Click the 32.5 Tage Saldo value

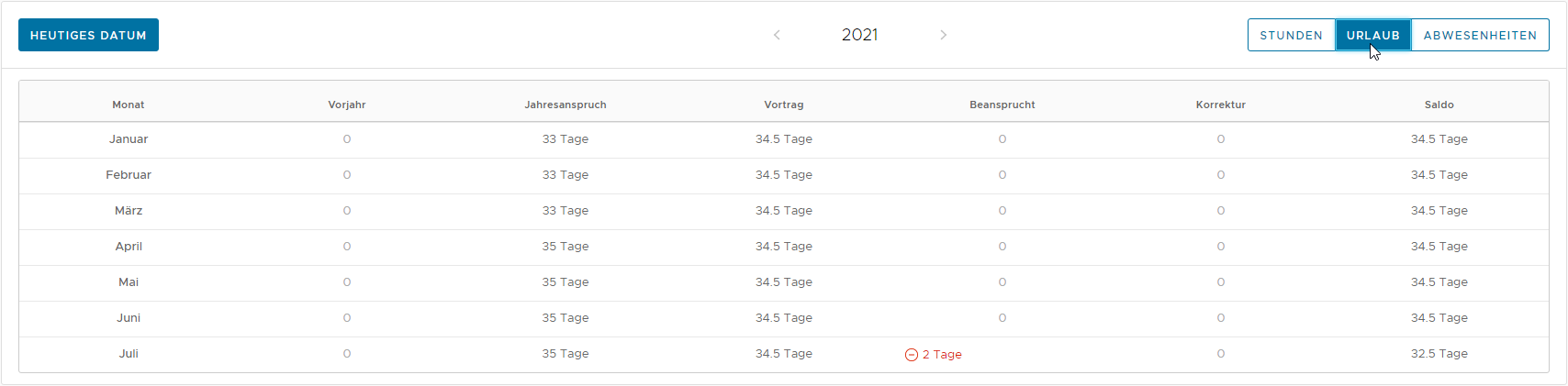1439,354
